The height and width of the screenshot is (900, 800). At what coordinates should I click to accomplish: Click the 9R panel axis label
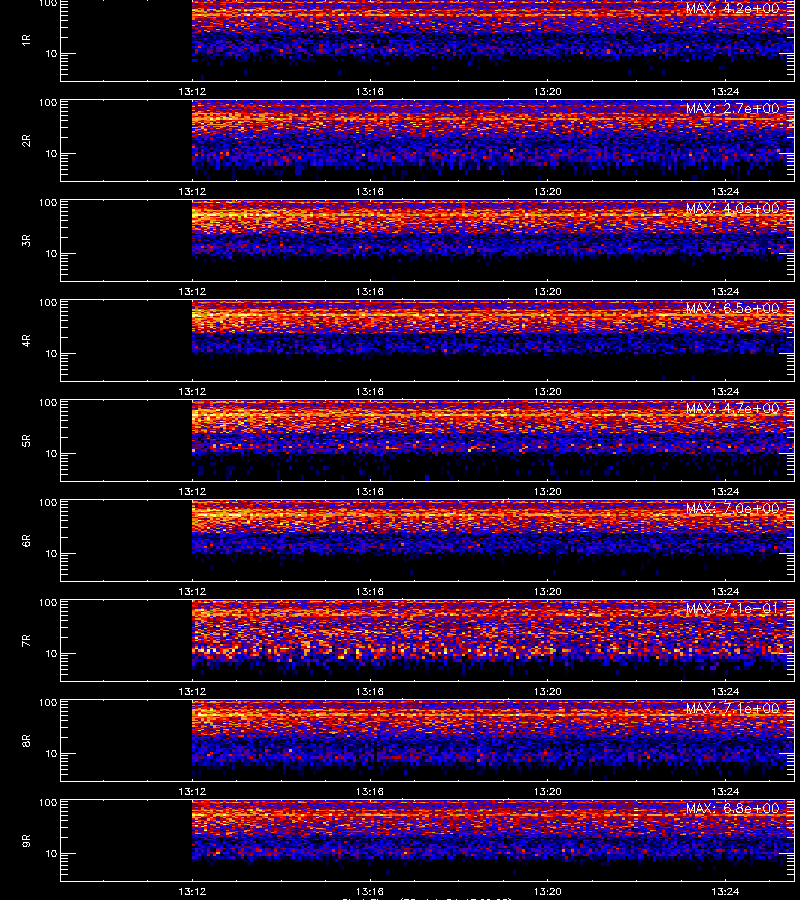[x=26, y=841]
